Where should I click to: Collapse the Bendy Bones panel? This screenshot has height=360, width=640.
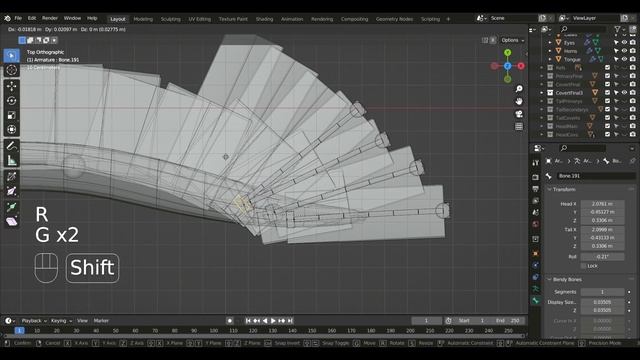tap(550, 280)
